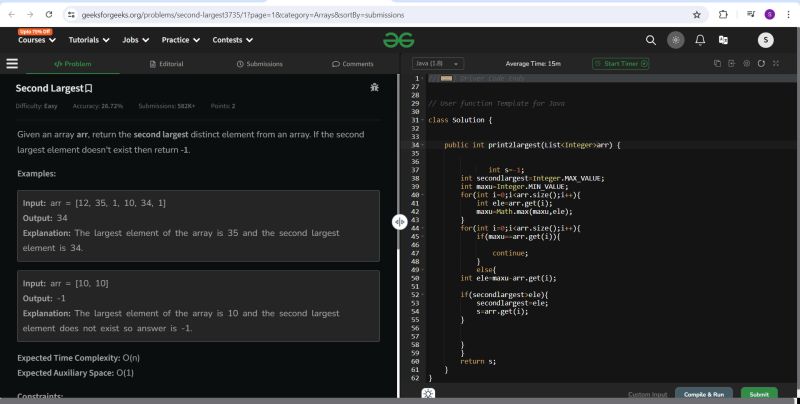The width and height of the screenshot is (800, 404).
Task: Click the Compile & Run button
Action: click(x=704, y=394)
